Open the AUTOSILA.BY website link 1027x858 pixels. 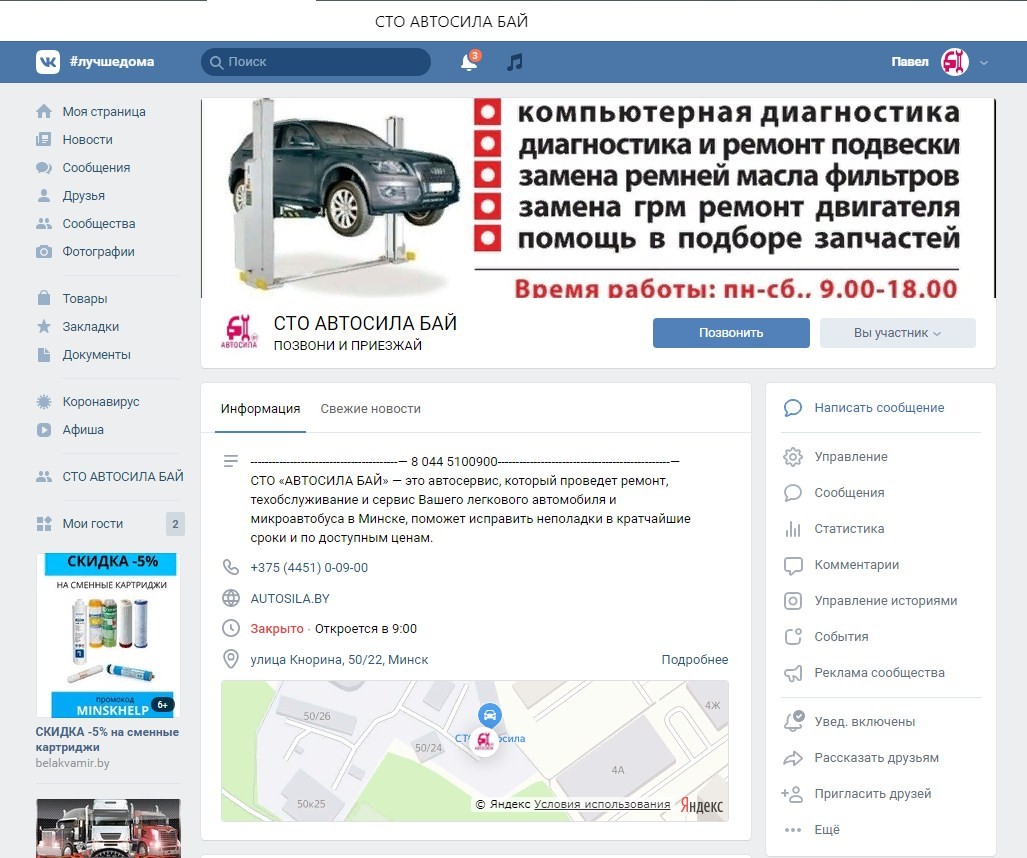(x=290, y=599)
